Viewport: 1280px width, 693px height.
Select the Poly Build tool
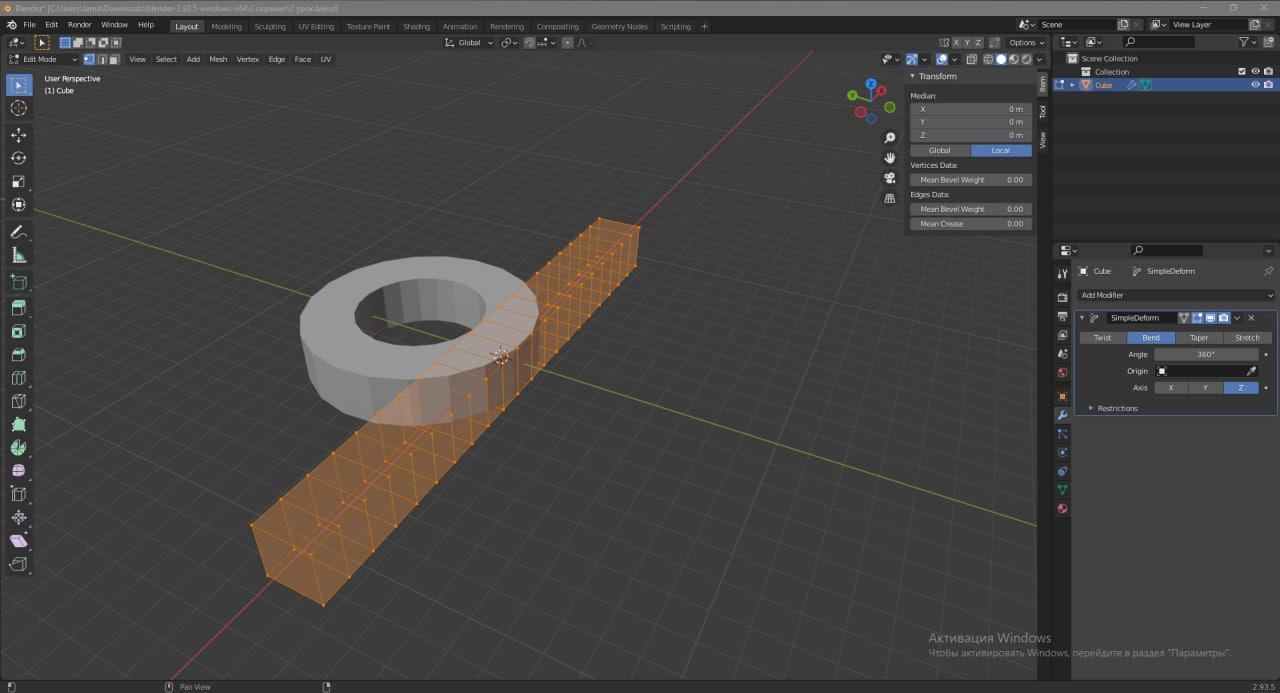(18, 425)
